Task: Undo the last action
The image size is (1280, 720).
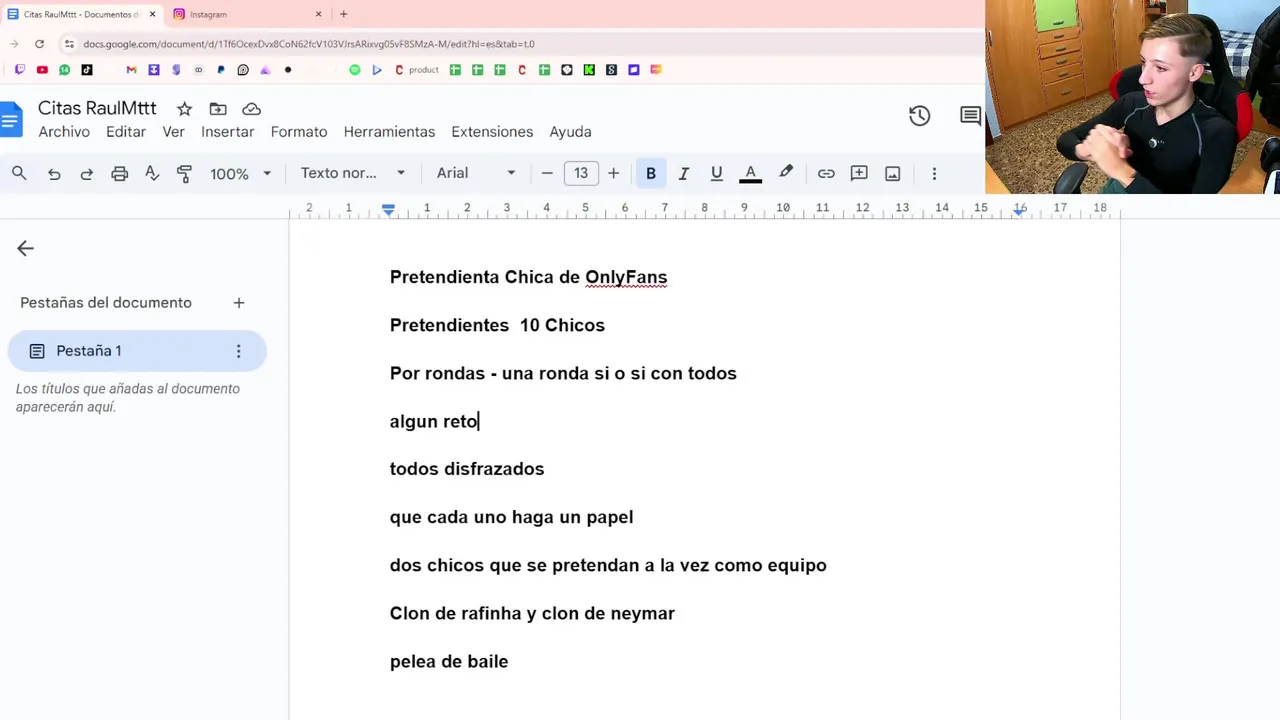Action: [x=54, y=173]
